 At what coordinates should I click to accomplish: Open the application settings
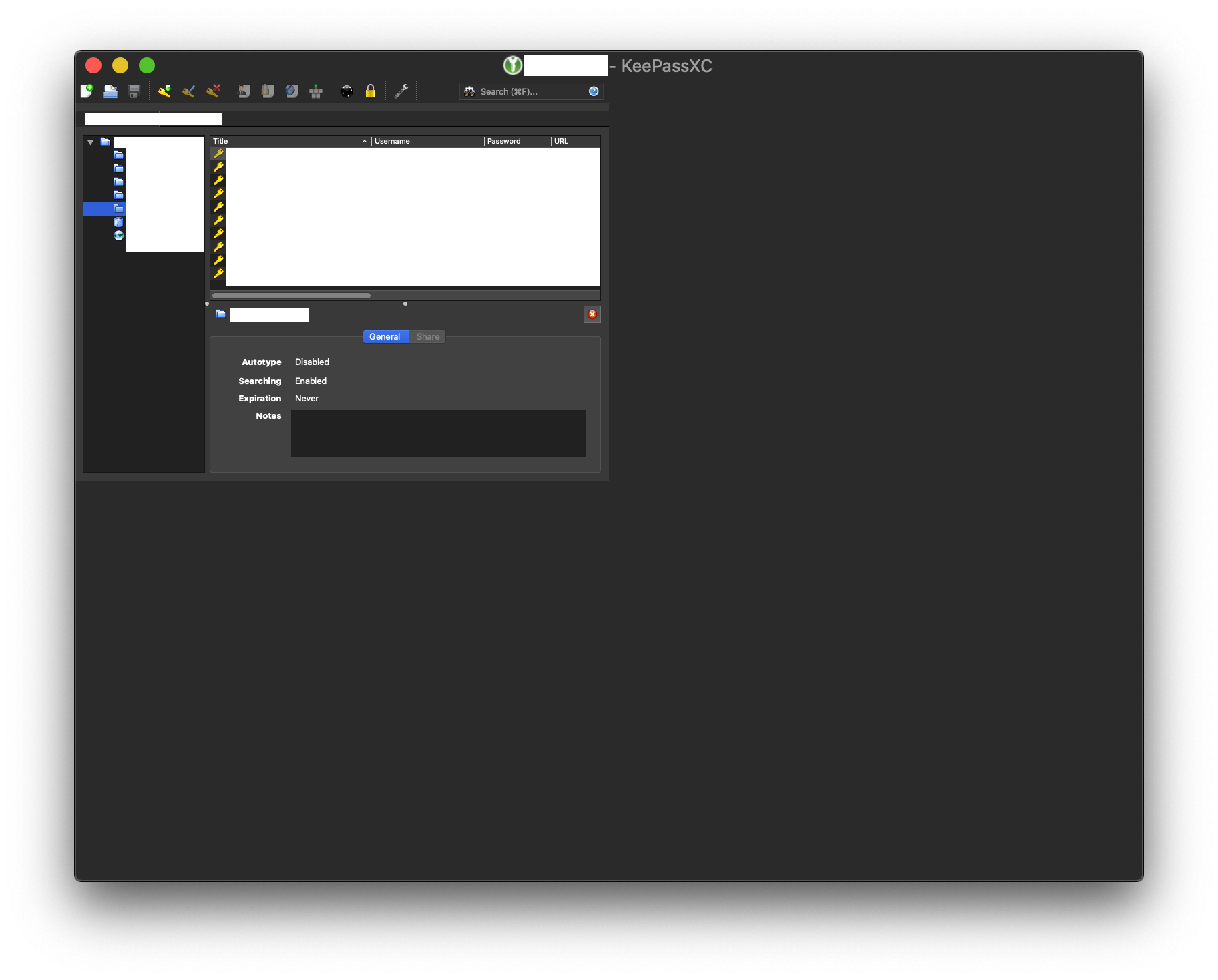(401, 91)
